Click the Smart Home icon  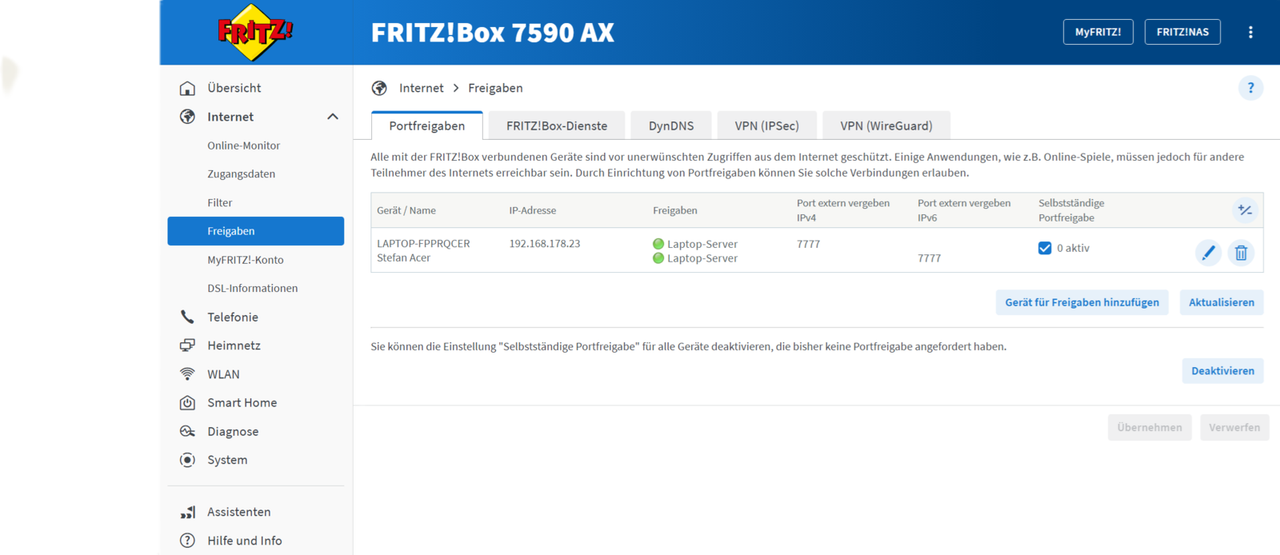click(187, 403)
